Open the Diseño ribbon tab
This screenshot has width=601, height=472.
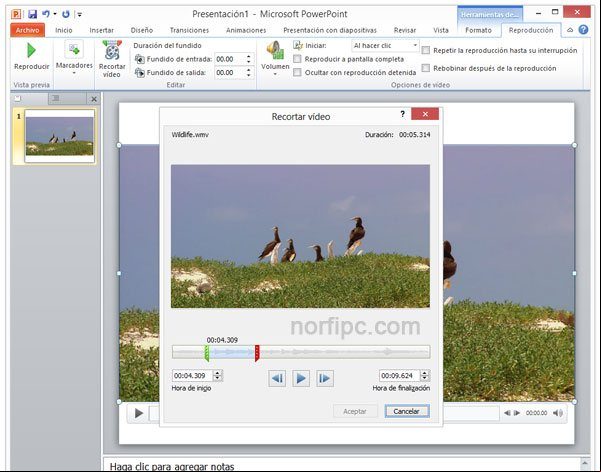pyautogui.click(x=141, y=30)
